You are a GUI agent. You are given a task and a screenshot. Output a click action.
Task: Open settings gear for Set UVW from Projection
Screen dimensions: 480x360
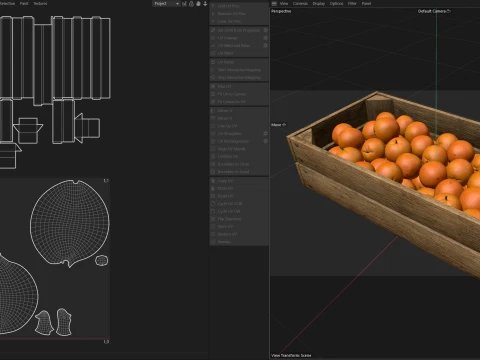(x=266, y=30)
